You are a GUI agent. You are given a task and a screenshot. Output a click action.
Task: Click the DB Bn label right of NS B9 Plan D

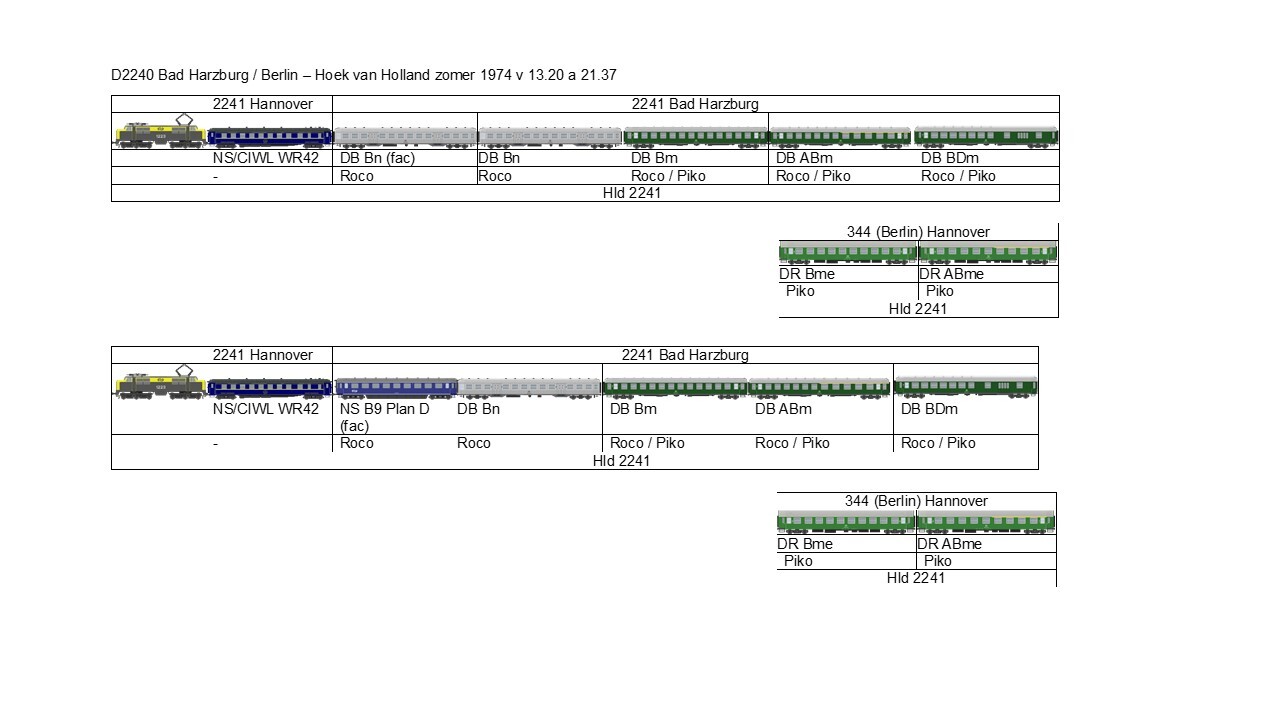pyautogui.click(x=478, y=409)
